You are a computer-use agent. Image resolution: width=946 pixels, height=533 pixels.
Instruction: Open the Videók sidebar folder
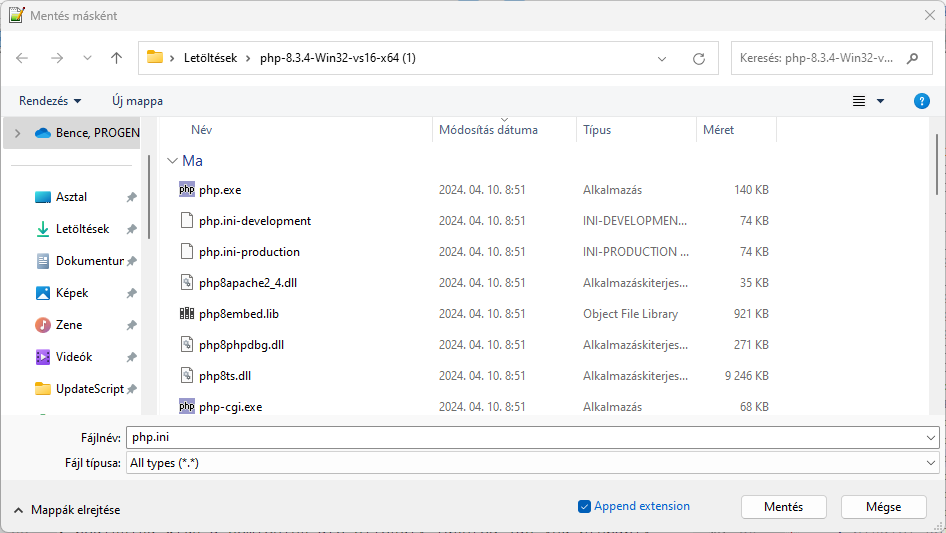73,357
